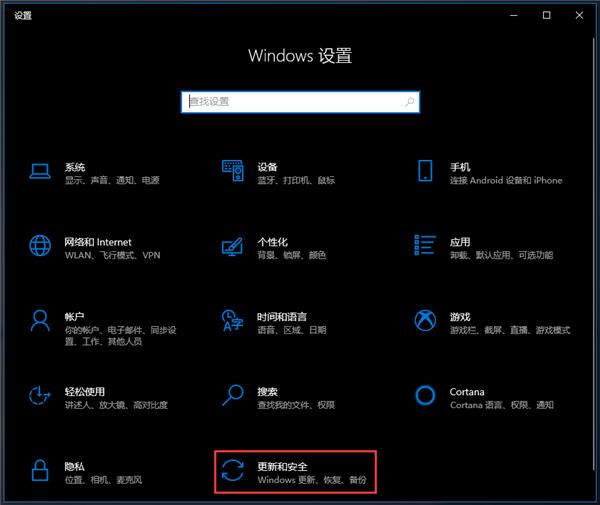Click the 设备 keyboard-and-speaker icon
Image resolution: width=600 pixels, height=505 pixels.
pyautogui.click(x=233, y=171)
